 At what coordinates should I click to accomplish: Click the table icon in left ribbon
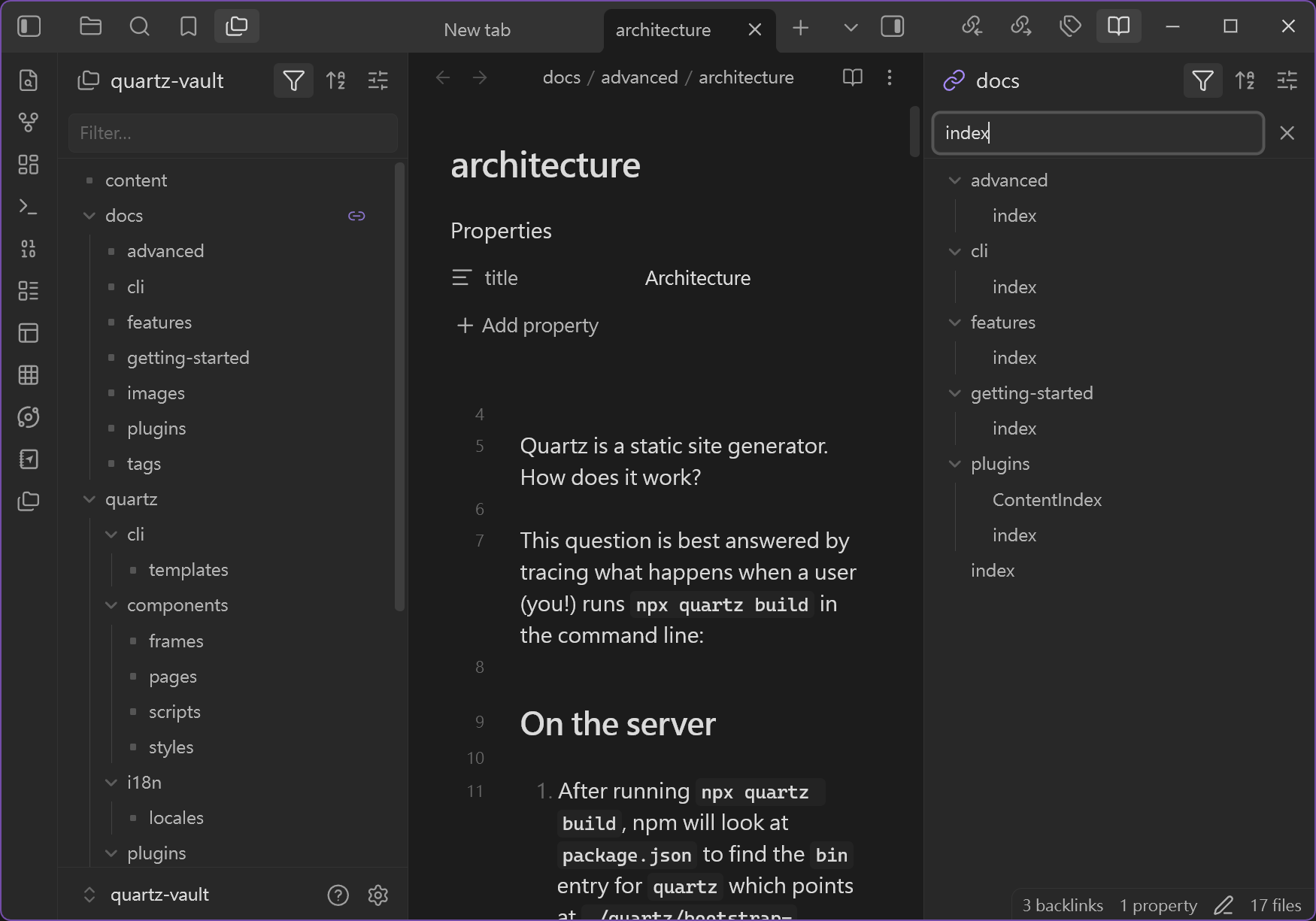(x=29, y=375)
